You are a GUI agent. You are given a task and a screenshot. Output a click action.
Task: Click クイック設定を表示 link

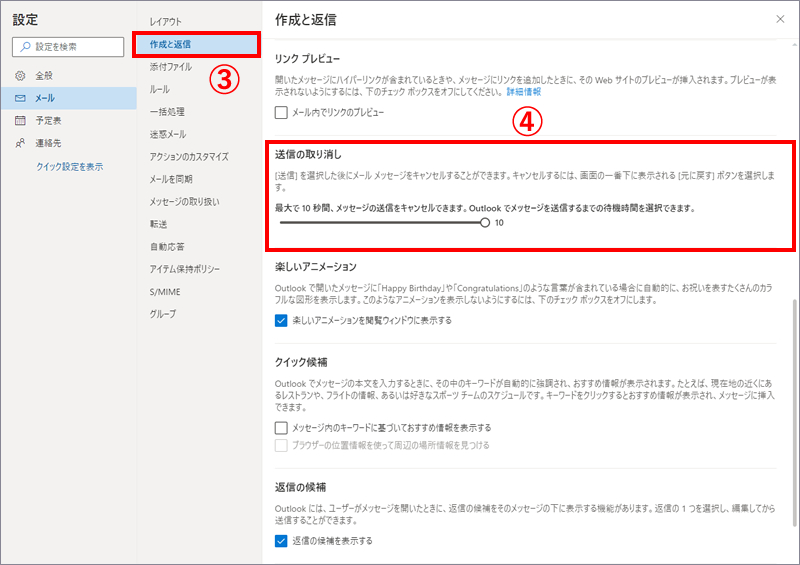coord(69,167)
